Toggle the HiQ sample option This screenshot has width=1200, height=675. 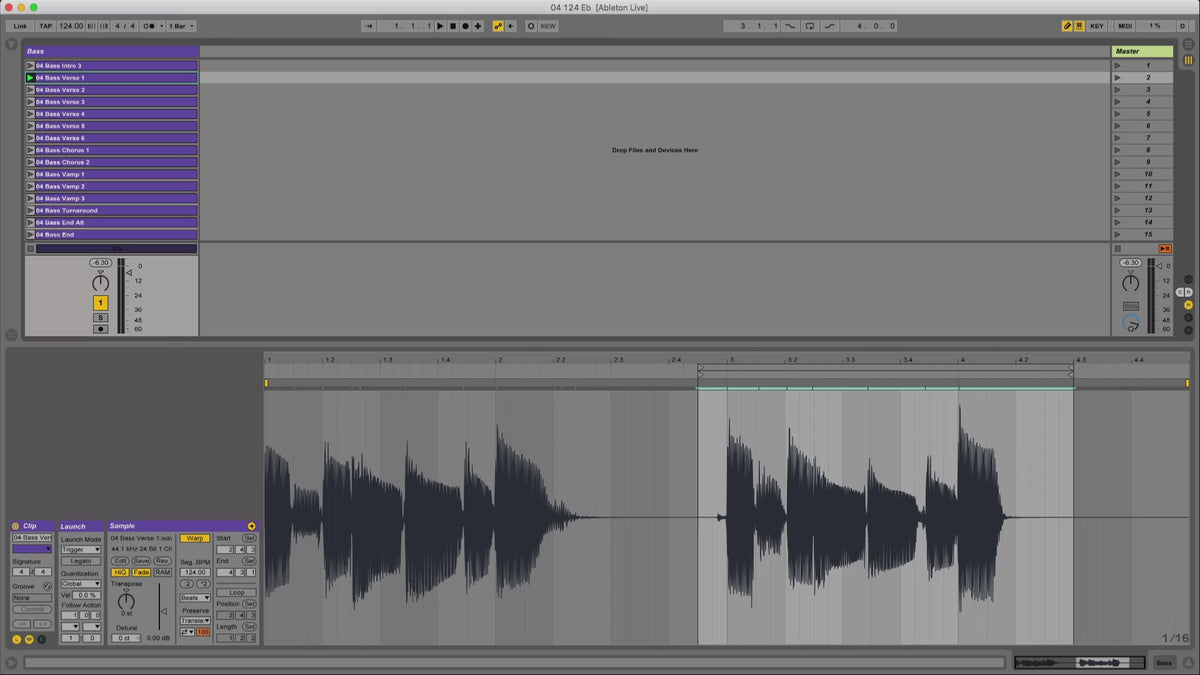120,573
